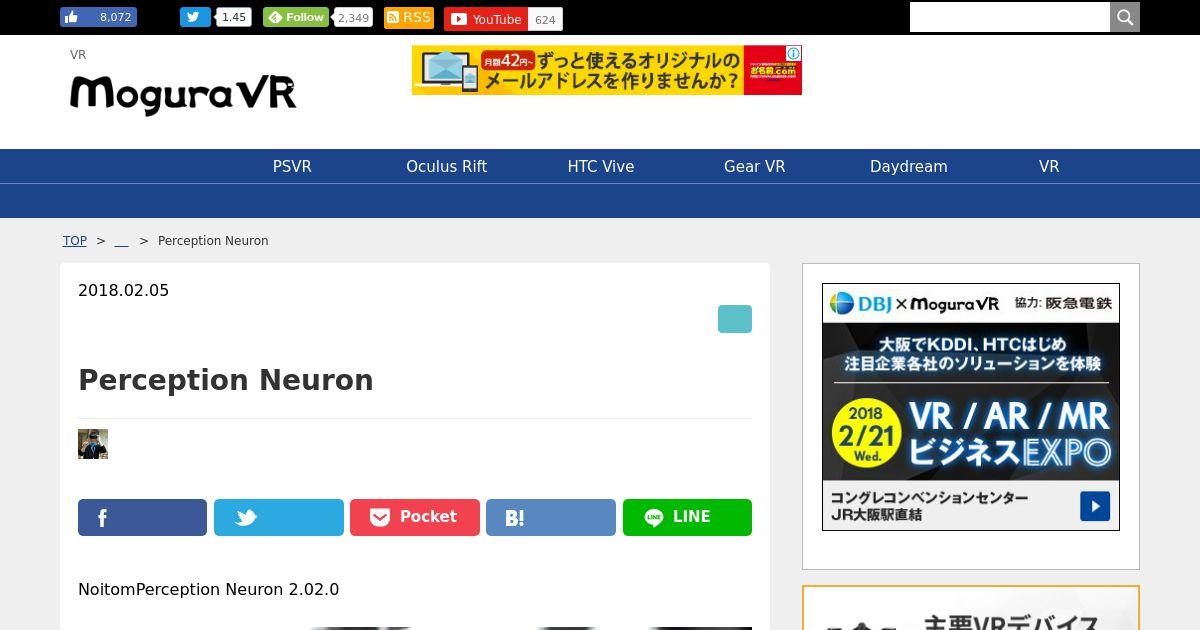Open the second breadcrumb category link
Viewport: 1200px width, 630px height.
click(x=122, y=241)
